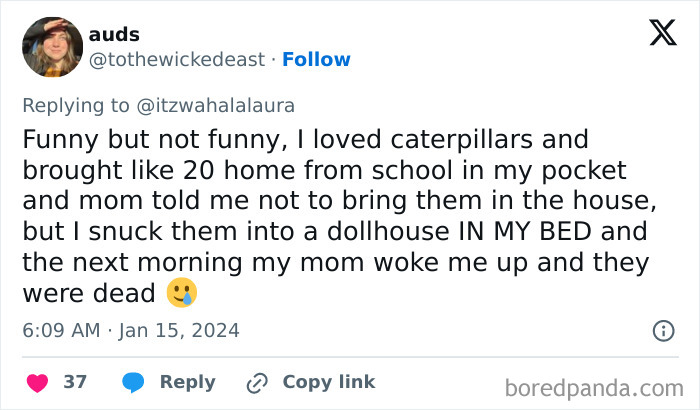Click the crying smiley emoji
Viewport: 700px width, 410px height.
coord(183,293)
